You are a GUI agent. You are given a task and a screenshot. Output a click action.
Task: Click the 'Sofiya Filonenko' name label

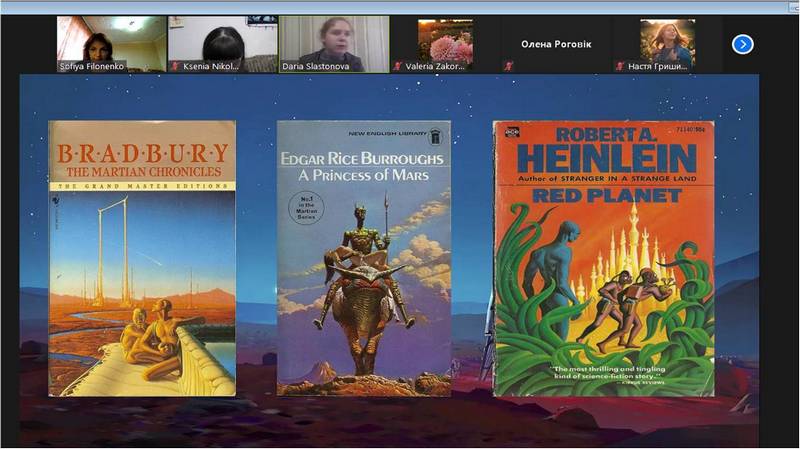coord(92,66)
